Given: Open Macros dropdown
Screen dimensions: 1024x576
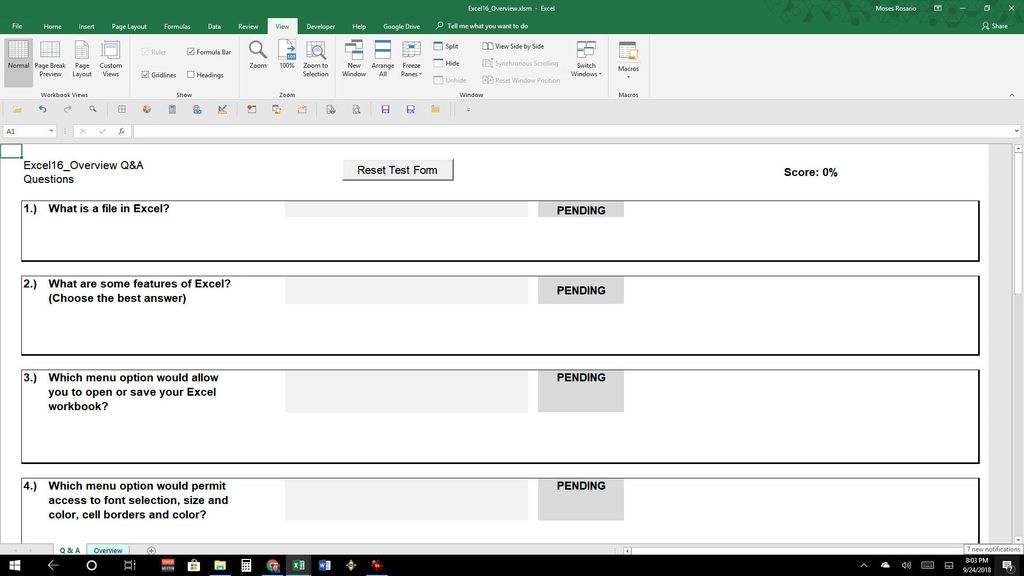Looking at the screenshot, I should click(628, 72).
